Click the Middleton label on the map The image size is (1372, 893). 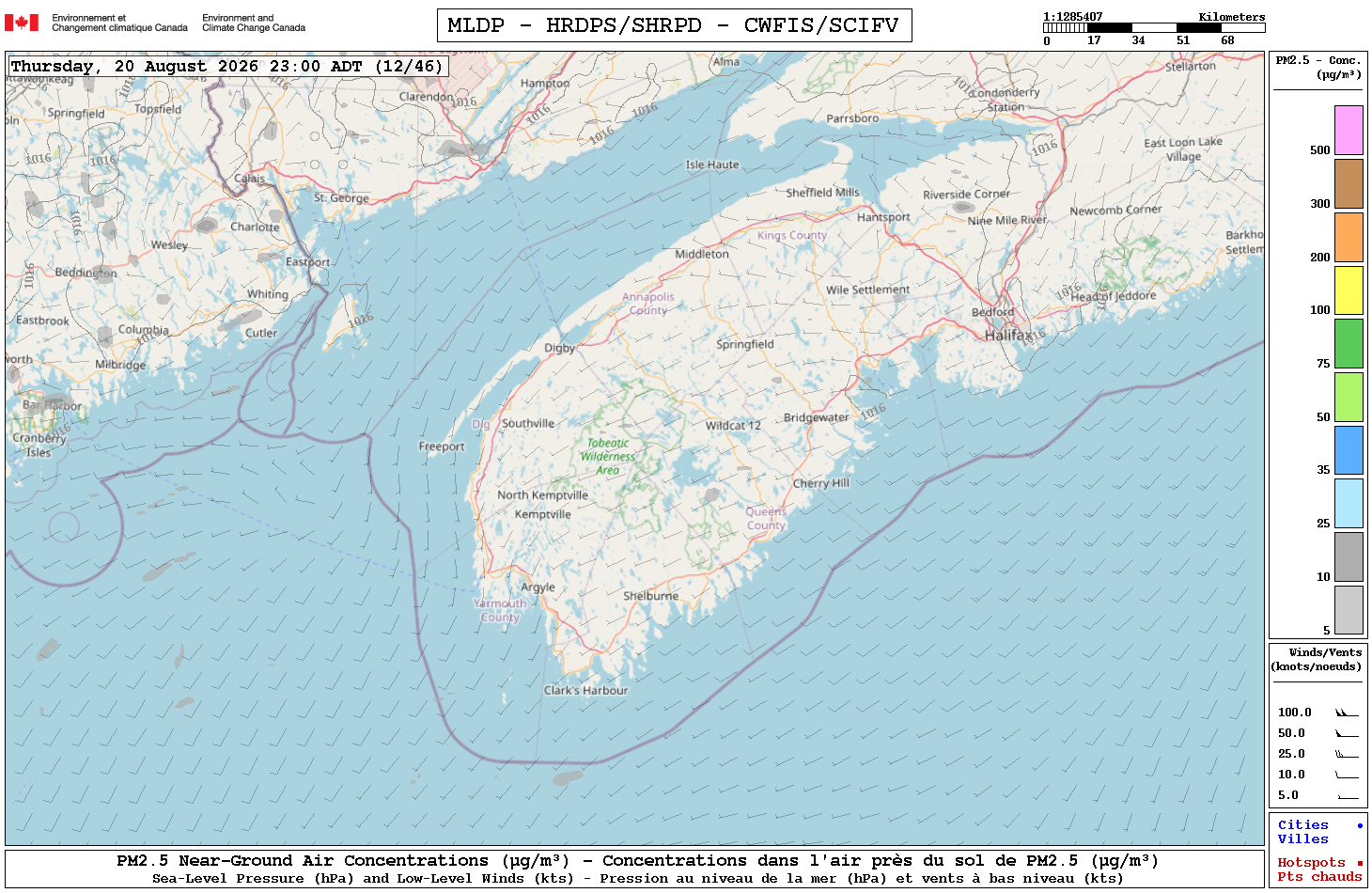point(701,254)
